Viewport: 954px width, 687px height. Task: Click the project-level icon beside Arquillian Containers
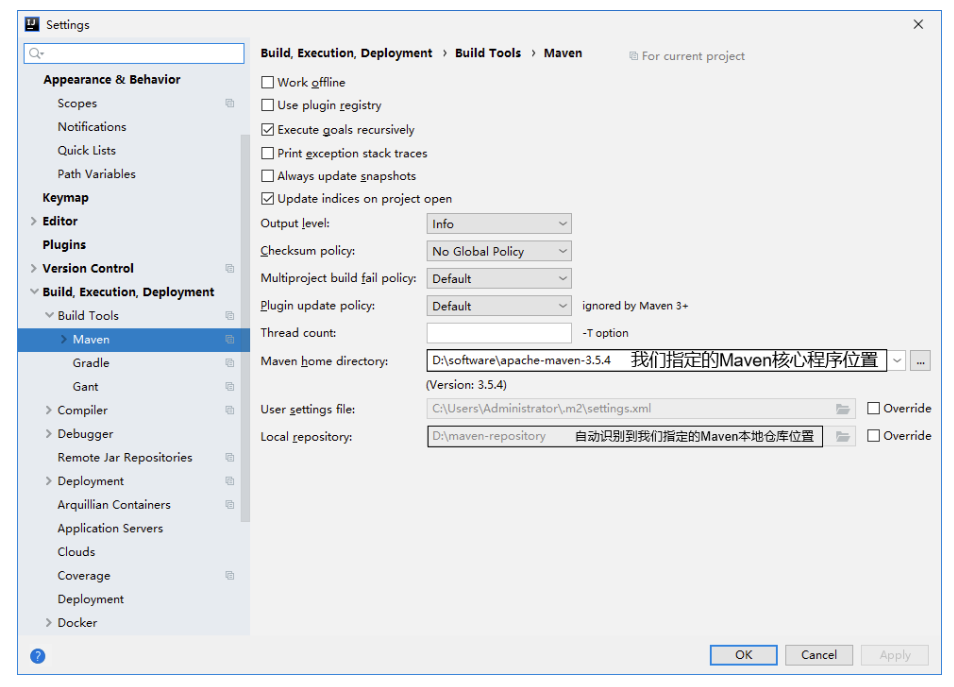229,504
